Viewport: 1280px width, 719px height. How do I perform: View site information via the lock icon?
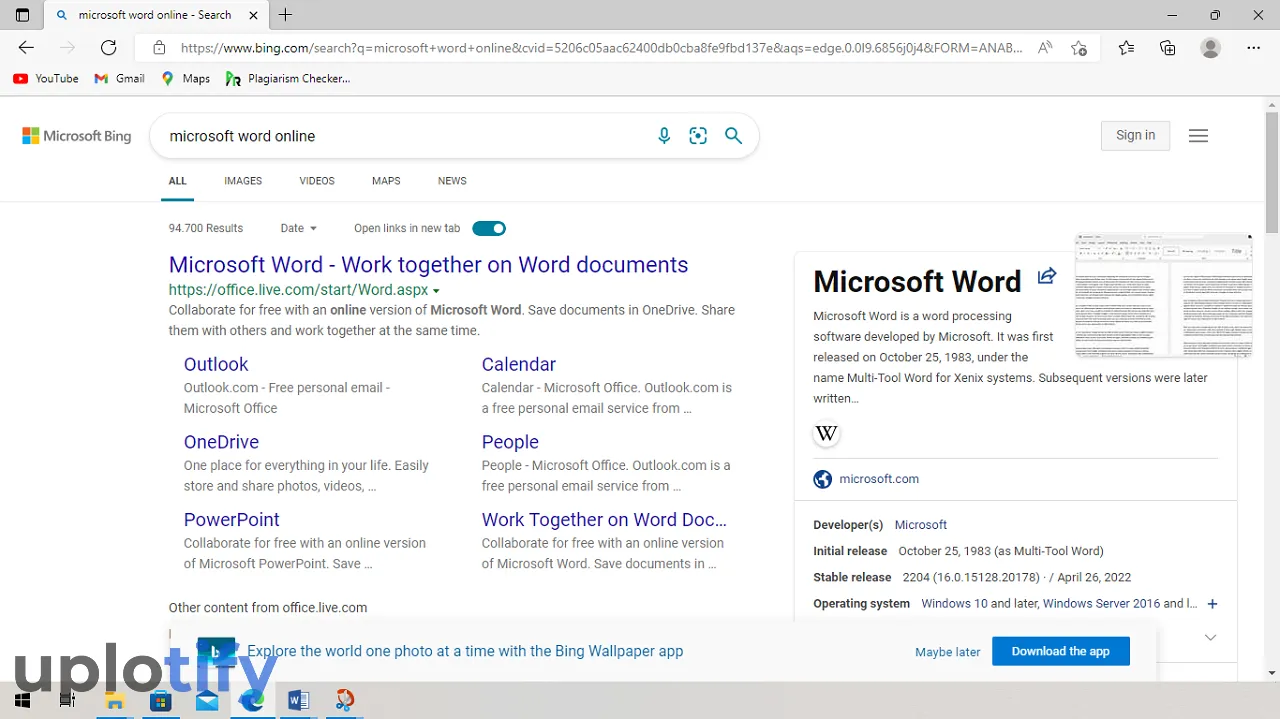[158, 48]
